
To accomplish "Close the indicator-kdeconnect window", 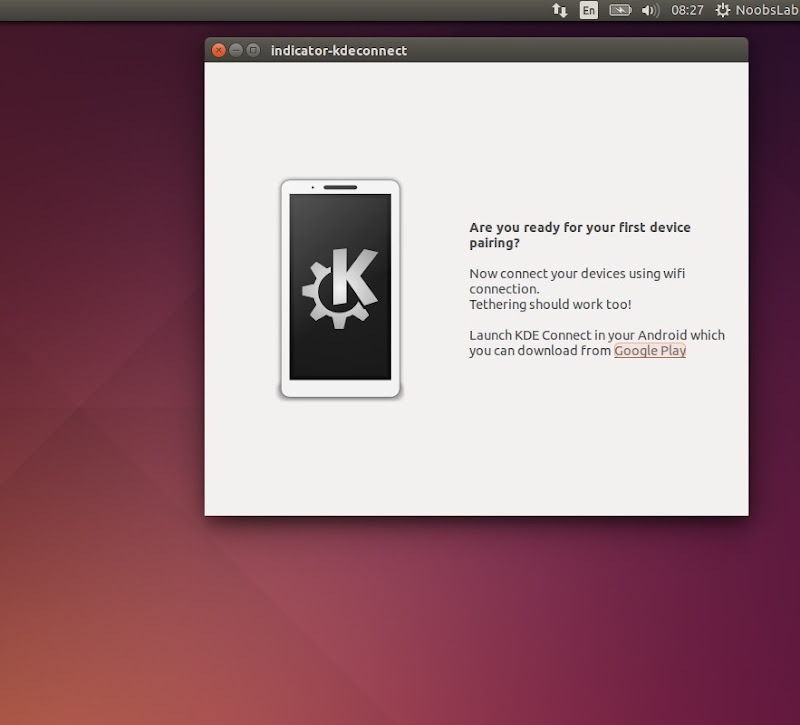I will pyautogui.click(x=218, y=50).
